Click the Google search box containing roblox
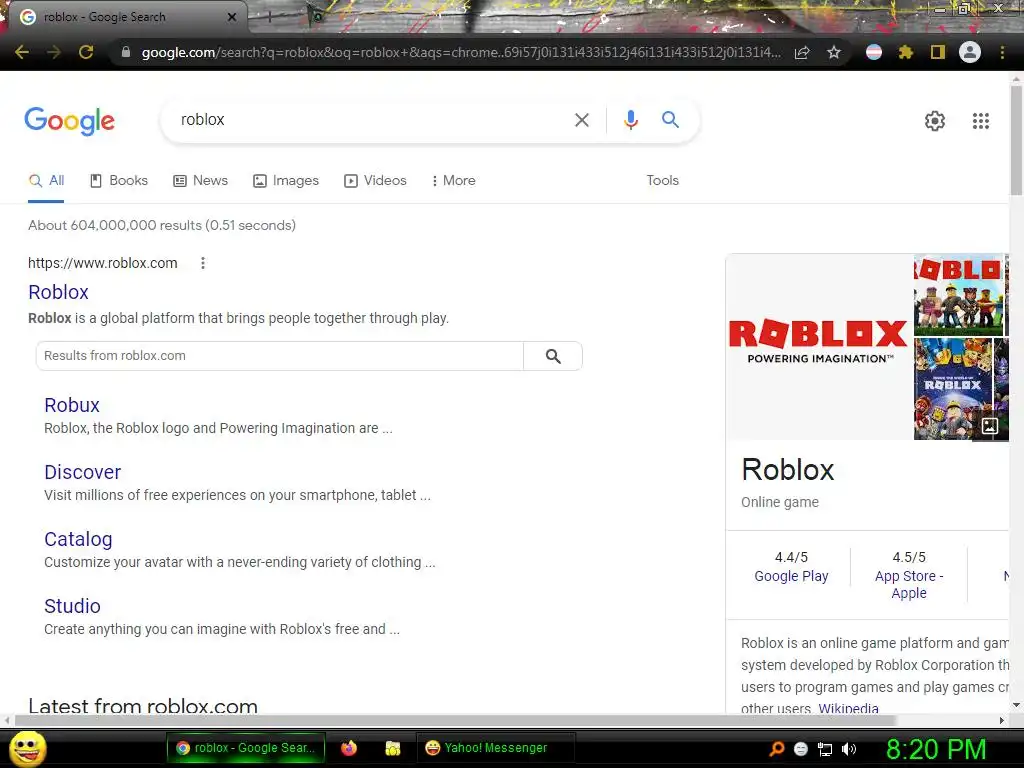The height and width of the screenshot is (768, 1024). [x=366, y=120]
